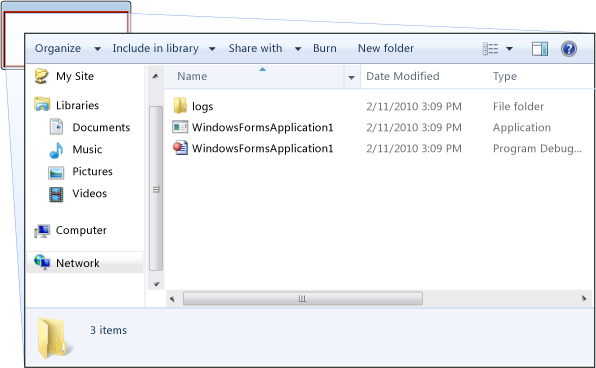Image resolution: width=596 pixels, height=368 pixels.
Task: Click the WindowsFormsApplication1 application icon
Action: (x=180, y=127)
